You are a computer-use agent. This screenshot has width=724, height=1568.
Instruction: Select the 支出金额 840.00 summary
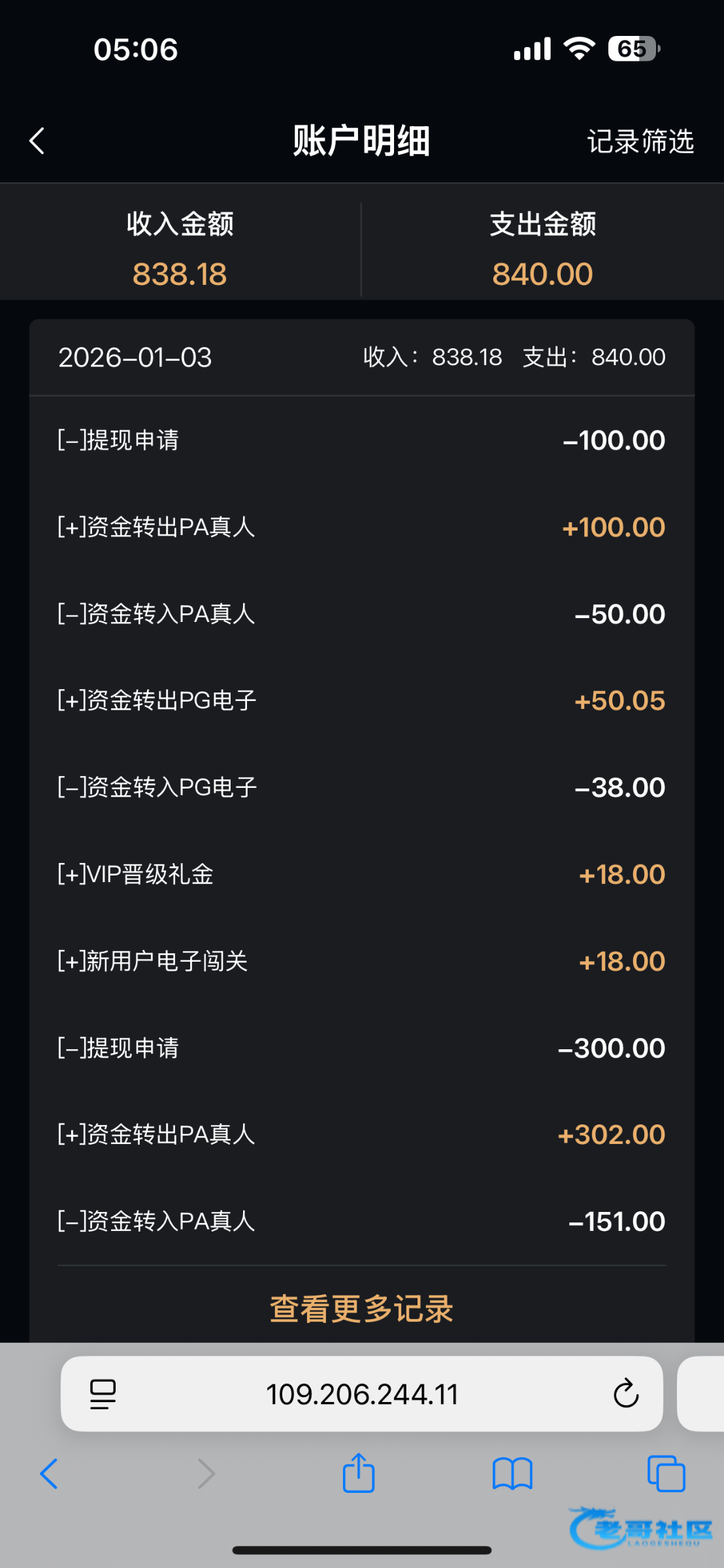pos(542,249)
